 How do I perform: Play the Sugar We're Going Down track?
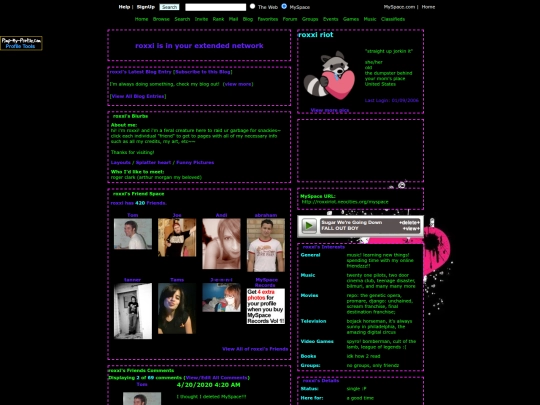[x=309, y=226]
